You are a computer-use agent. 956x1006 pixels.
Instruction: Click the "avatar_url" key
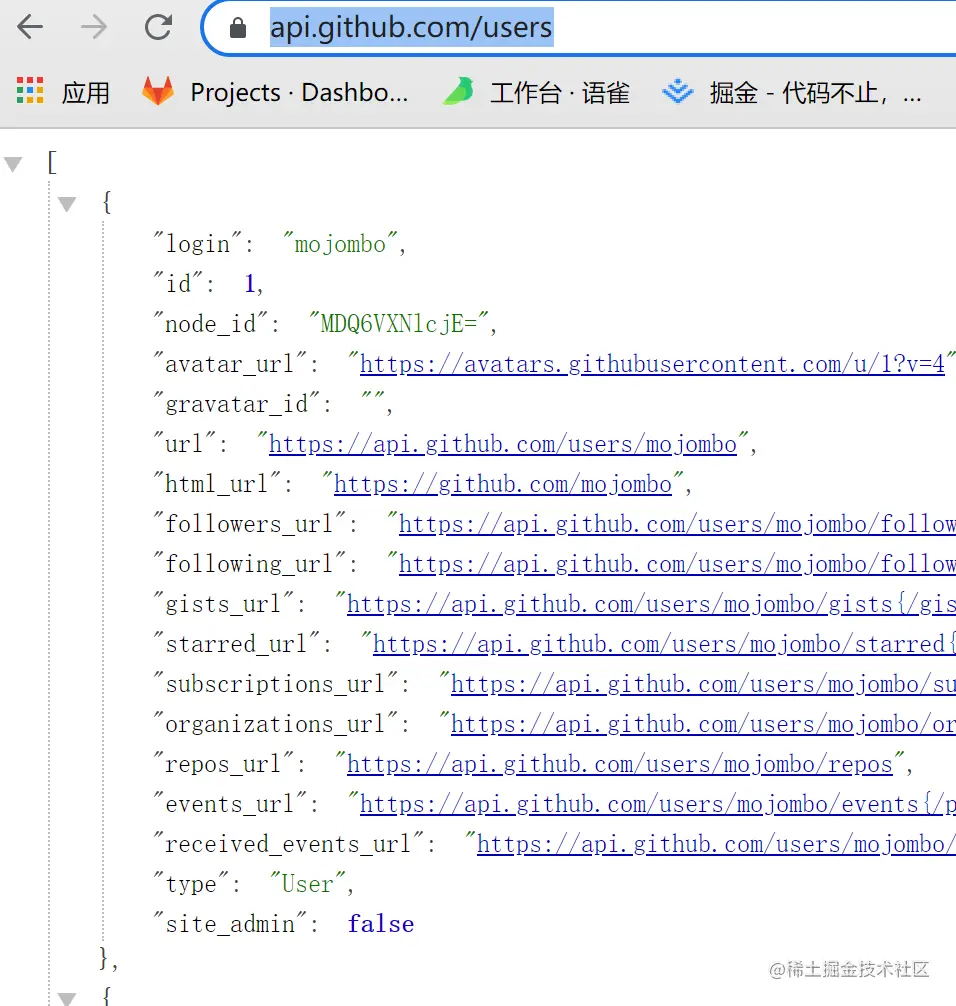coord(230,364)
